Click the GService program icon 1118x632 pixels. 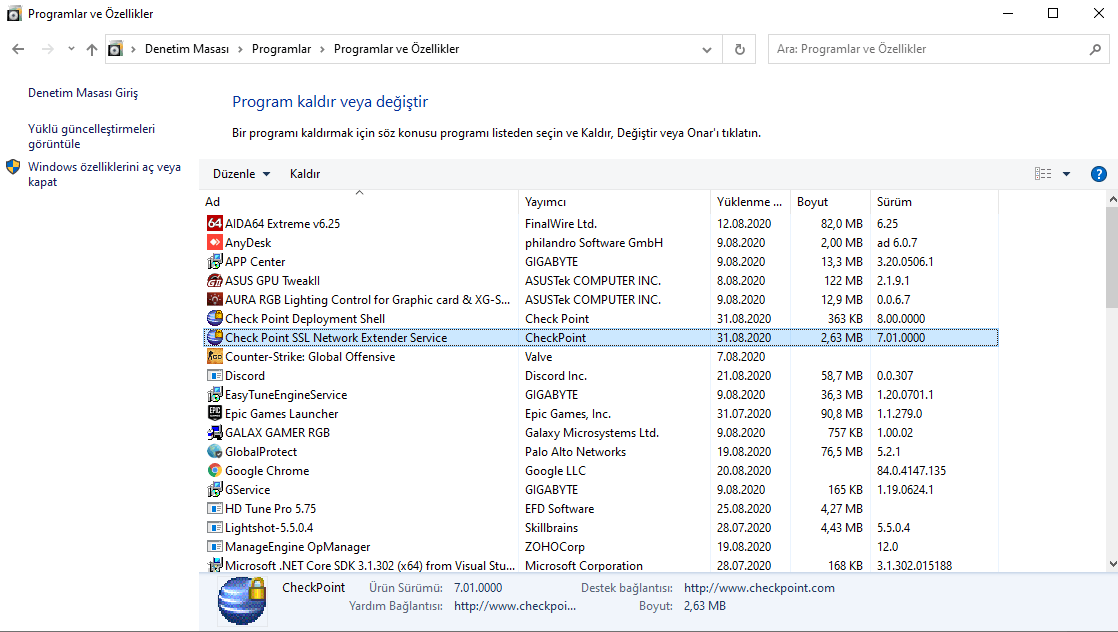215,490
